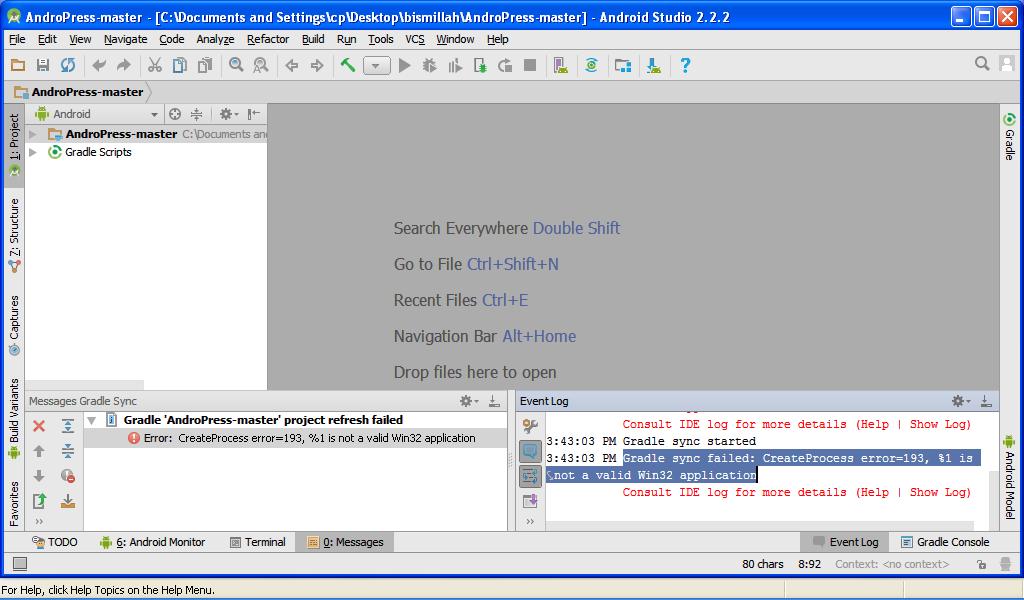Expand the Gradle Scripts tree node
The height and width of the screenshot is (600, 1024).
pos(33,152)
